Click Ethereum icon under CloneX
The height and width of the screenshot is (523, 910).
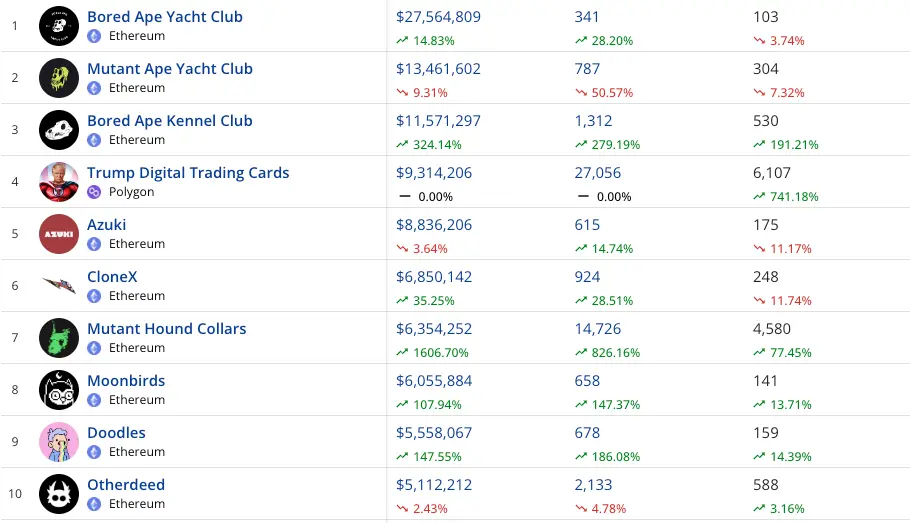tap(94, 296)
